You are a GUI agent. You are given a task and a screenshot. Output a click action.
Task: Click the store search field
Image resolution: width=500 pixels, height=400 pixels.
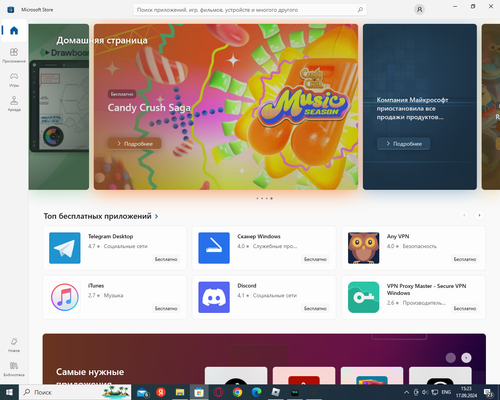[x=250, y=10]
